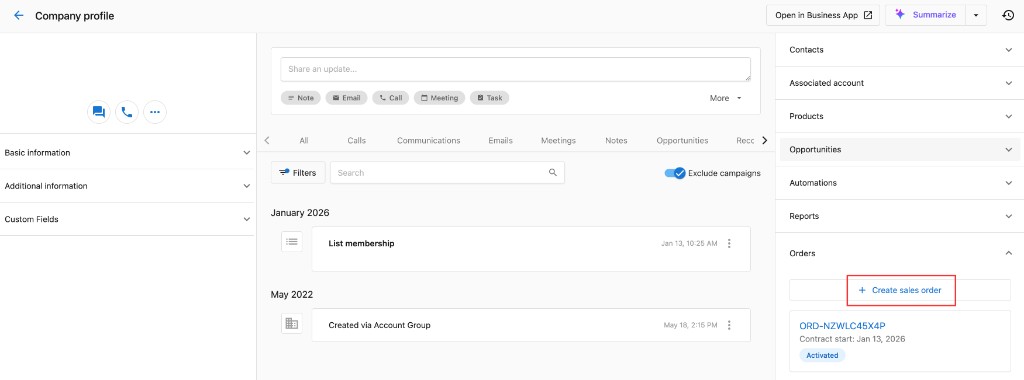This screenshot has height=380, width=1024.
Task: Switch to the All tab
Action: point(304,140)
